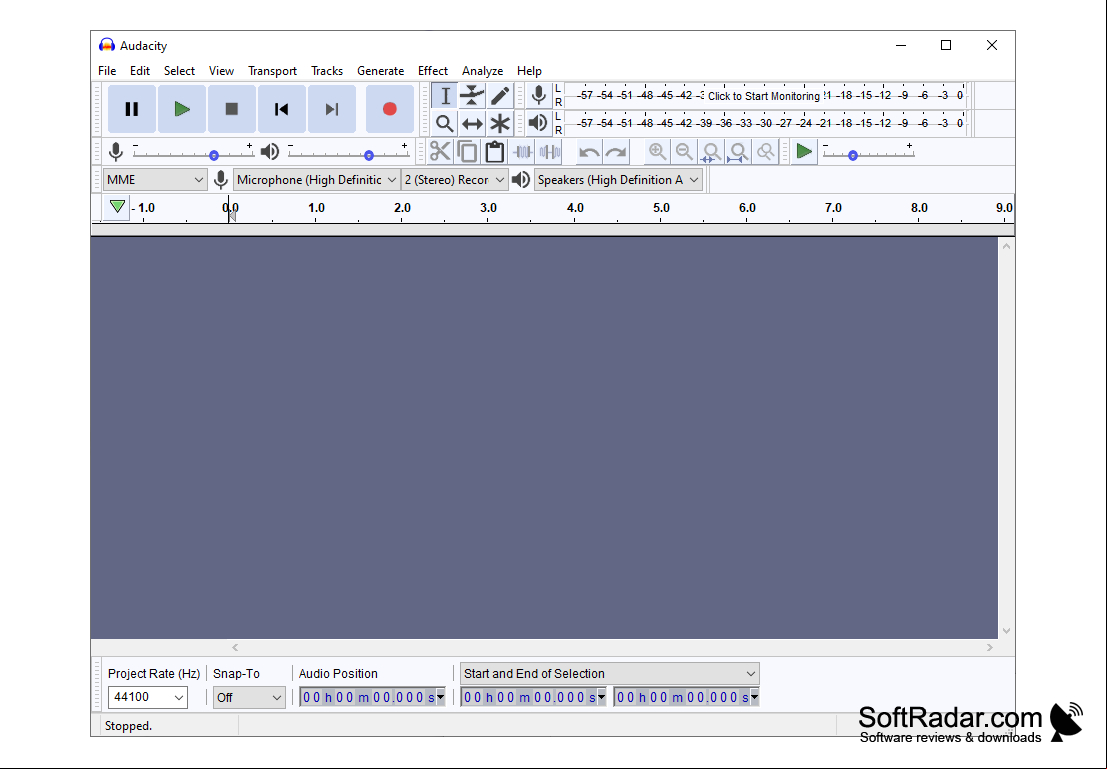Open selection start time format arrow

coord(602,698)
